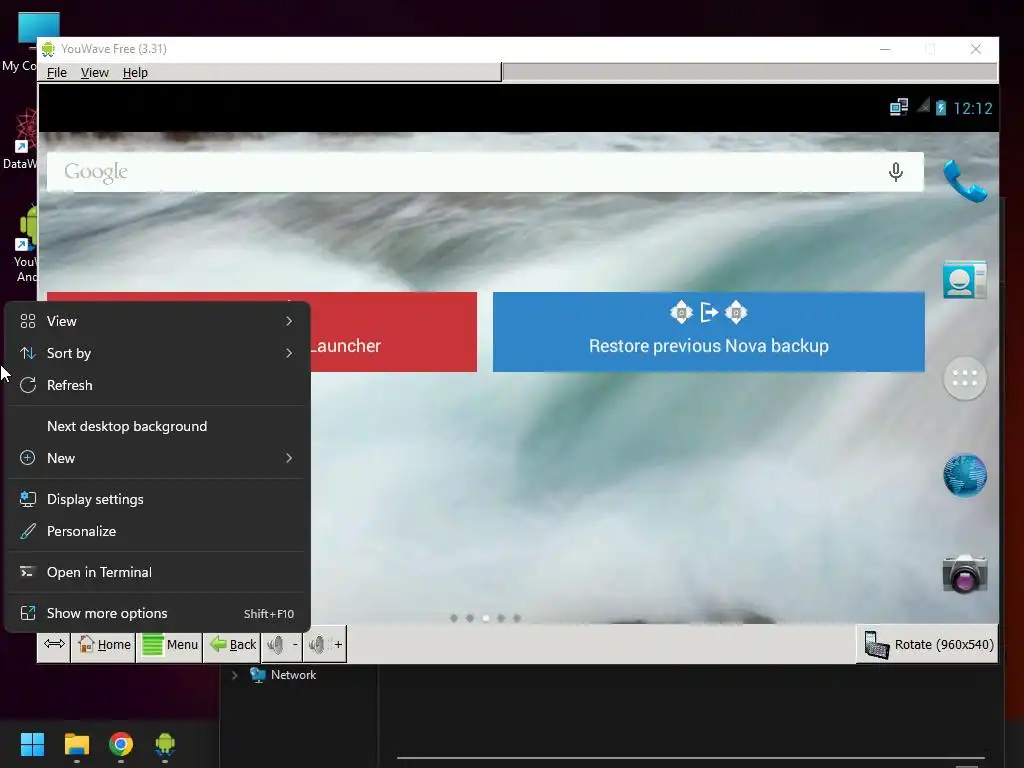The image size is (1024, 768).
Task: Click the grid icon next to View in the context menu
Action: (x=27, y=321)
